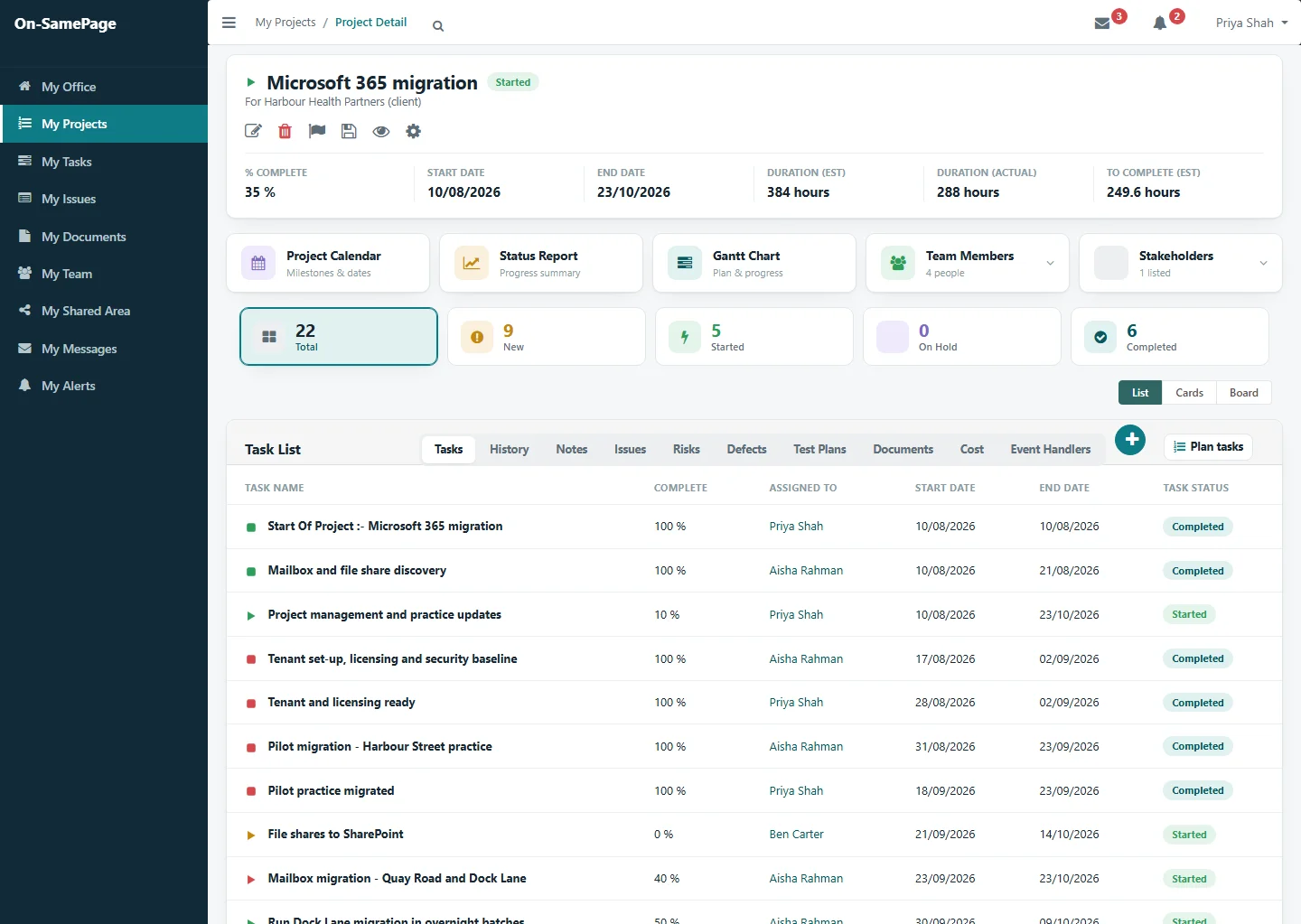This screenshot has height=924, width=1301.
Task: Switch to Board view
Action: (x=1244, y=393)
